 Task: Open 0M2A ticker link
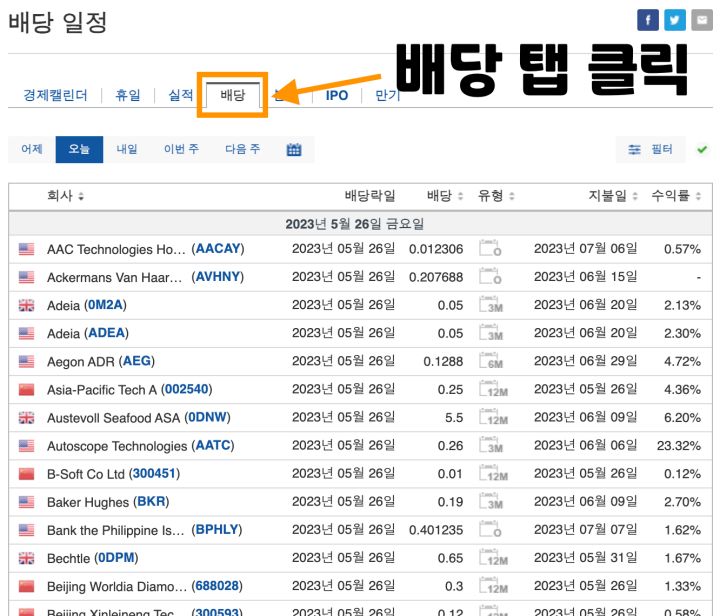click(105, 305)
